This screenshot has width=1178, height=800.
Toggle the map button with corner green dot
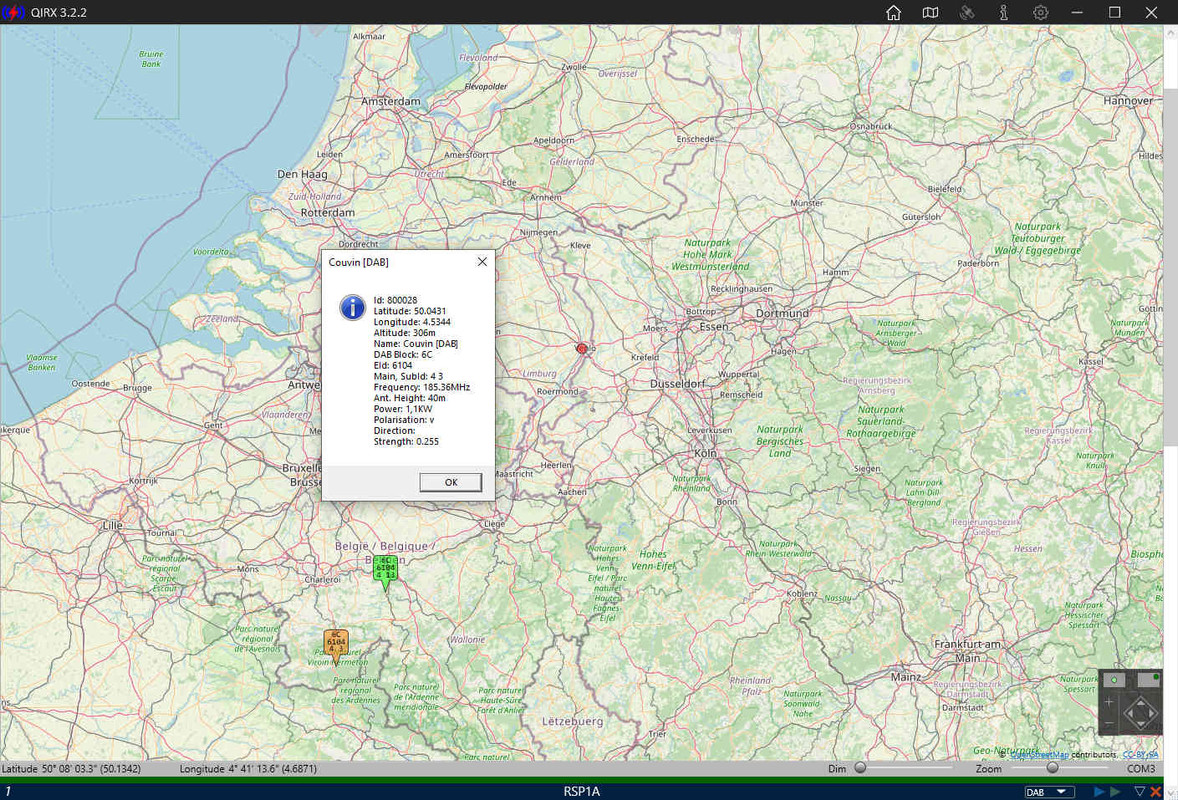coord(1149,680)
